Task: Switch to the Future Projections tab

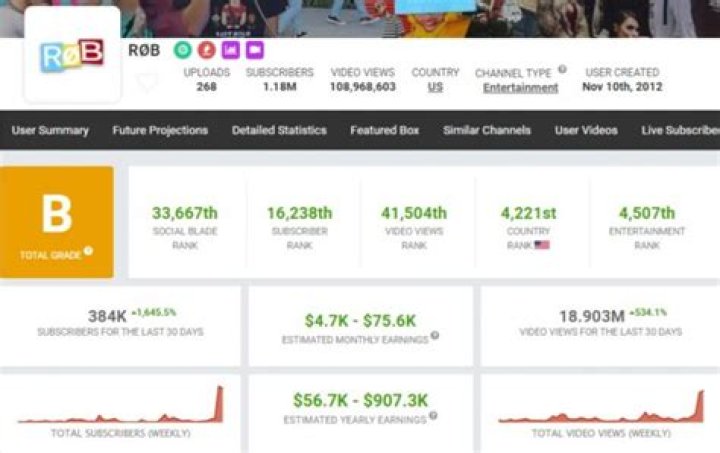Action: (x=160, y=130)
